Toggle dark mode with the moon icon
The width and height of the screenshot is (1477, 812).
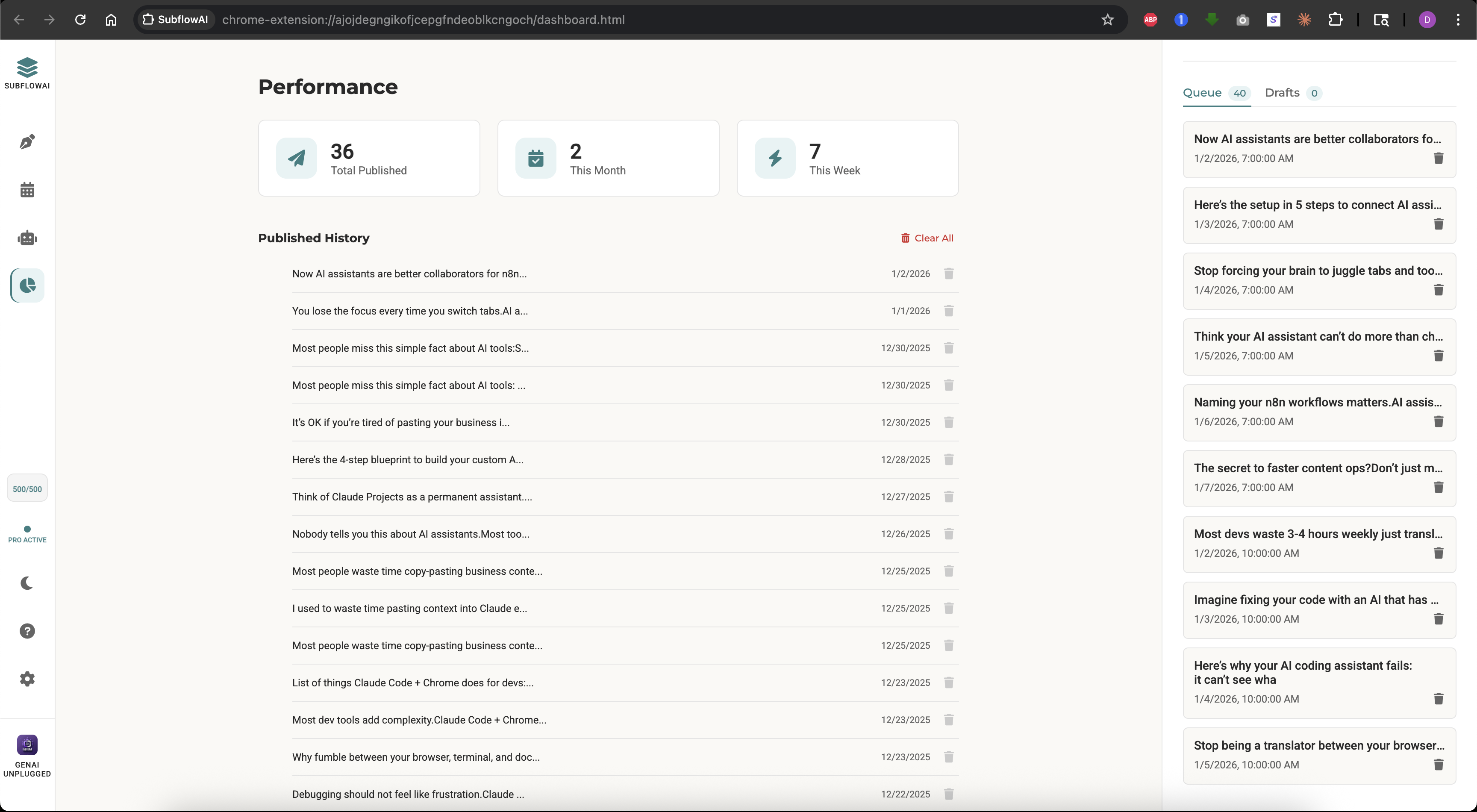(27, 583)
